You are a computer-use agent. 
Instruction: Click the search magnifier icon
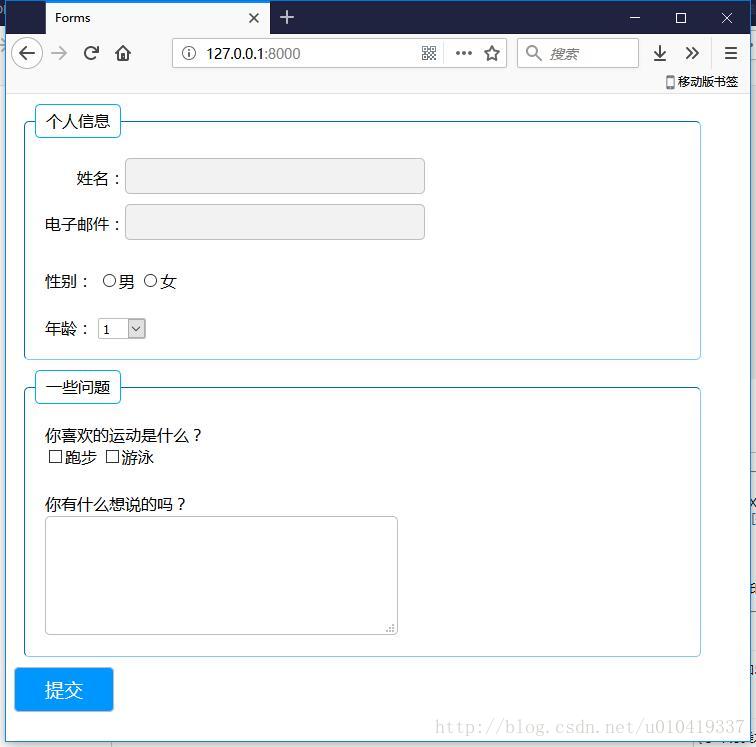pyautogui.click(x=533, y=53)
